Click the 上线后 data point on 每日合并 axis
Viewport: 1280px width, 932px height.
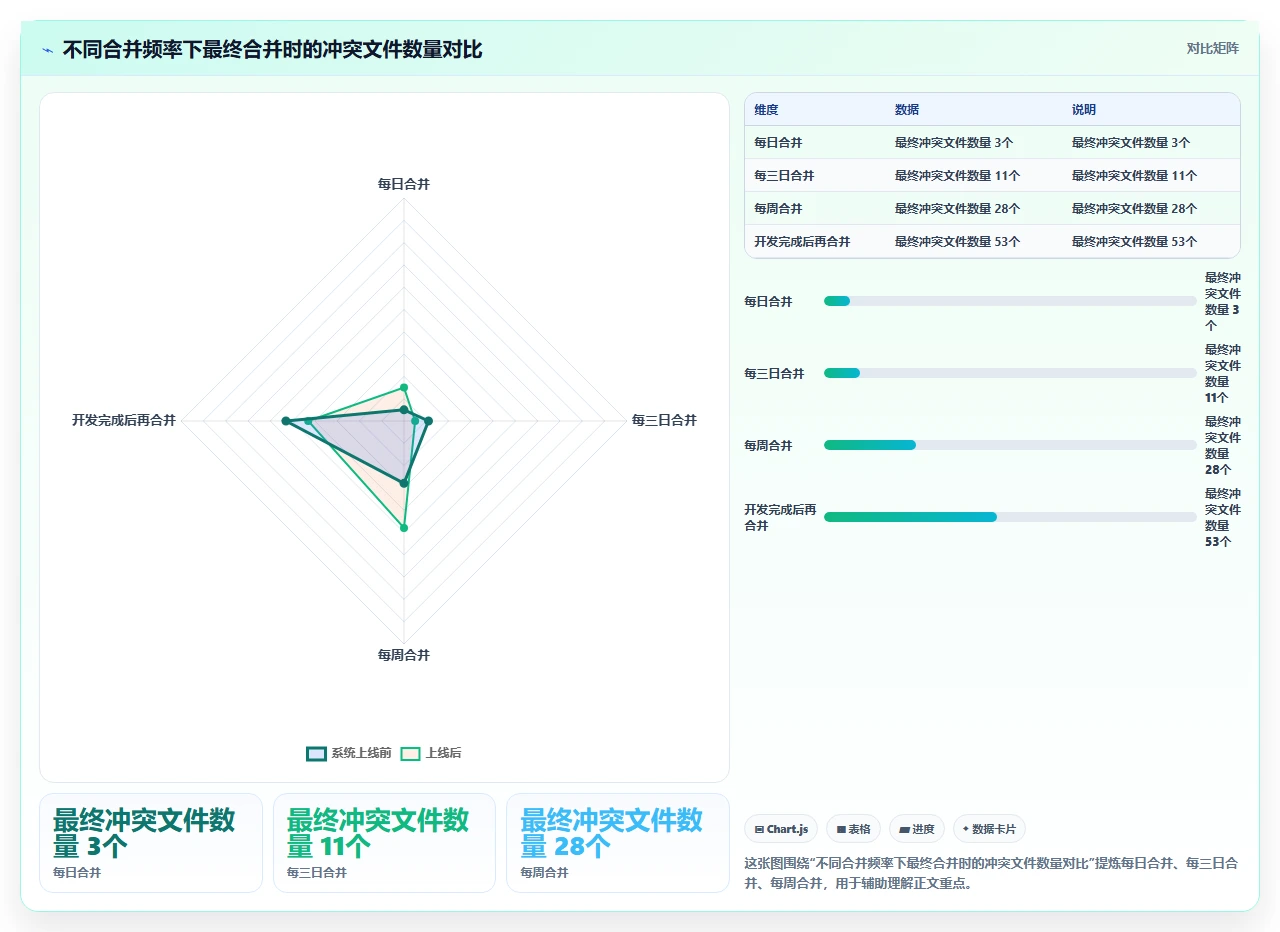[404, 387]
